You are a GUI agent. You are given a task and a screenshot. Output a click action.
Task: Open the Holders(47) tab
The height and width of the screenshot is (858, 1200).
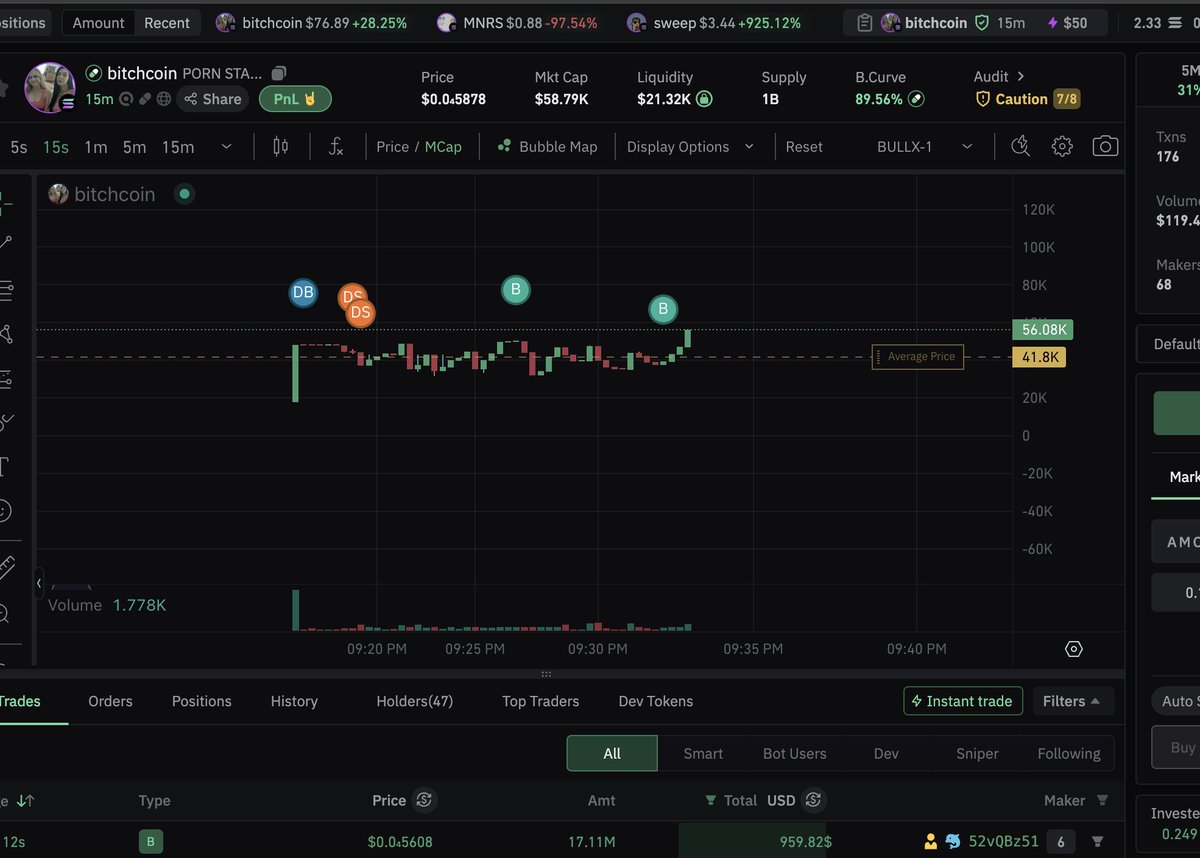click(415, 701)
